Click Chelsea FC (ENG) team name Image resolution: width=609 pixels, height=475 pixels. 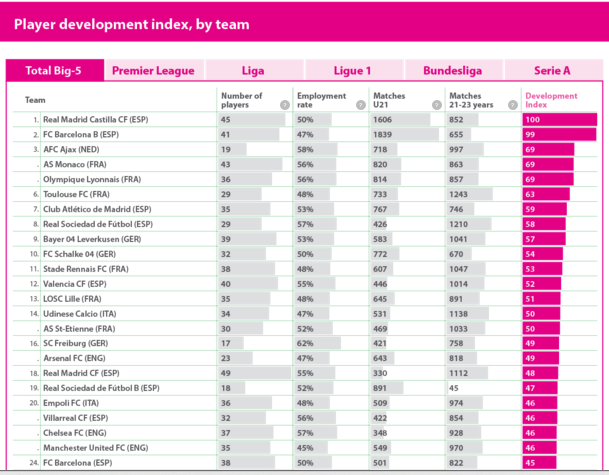(75, 433)
